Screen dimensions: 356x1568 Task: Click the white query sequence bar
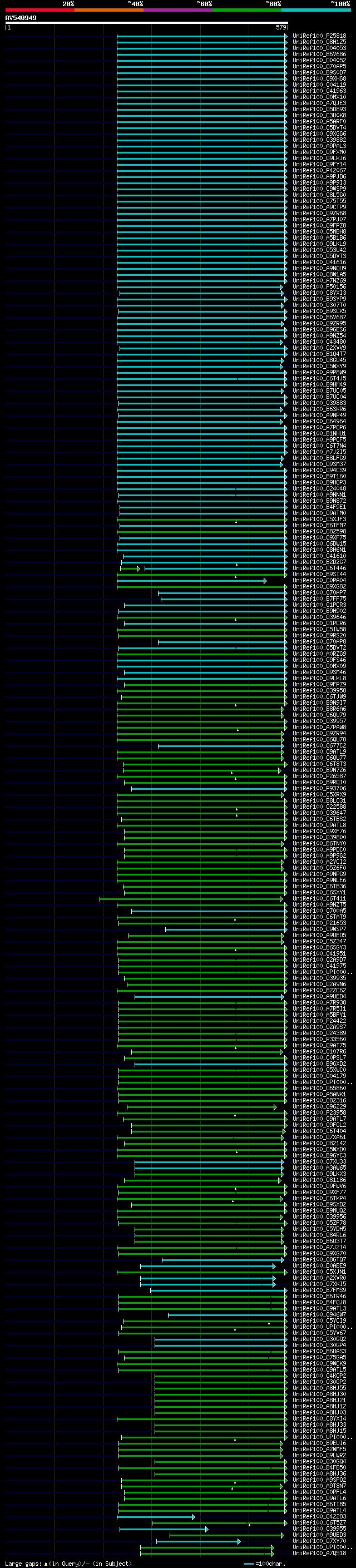(x=147, y=23)
